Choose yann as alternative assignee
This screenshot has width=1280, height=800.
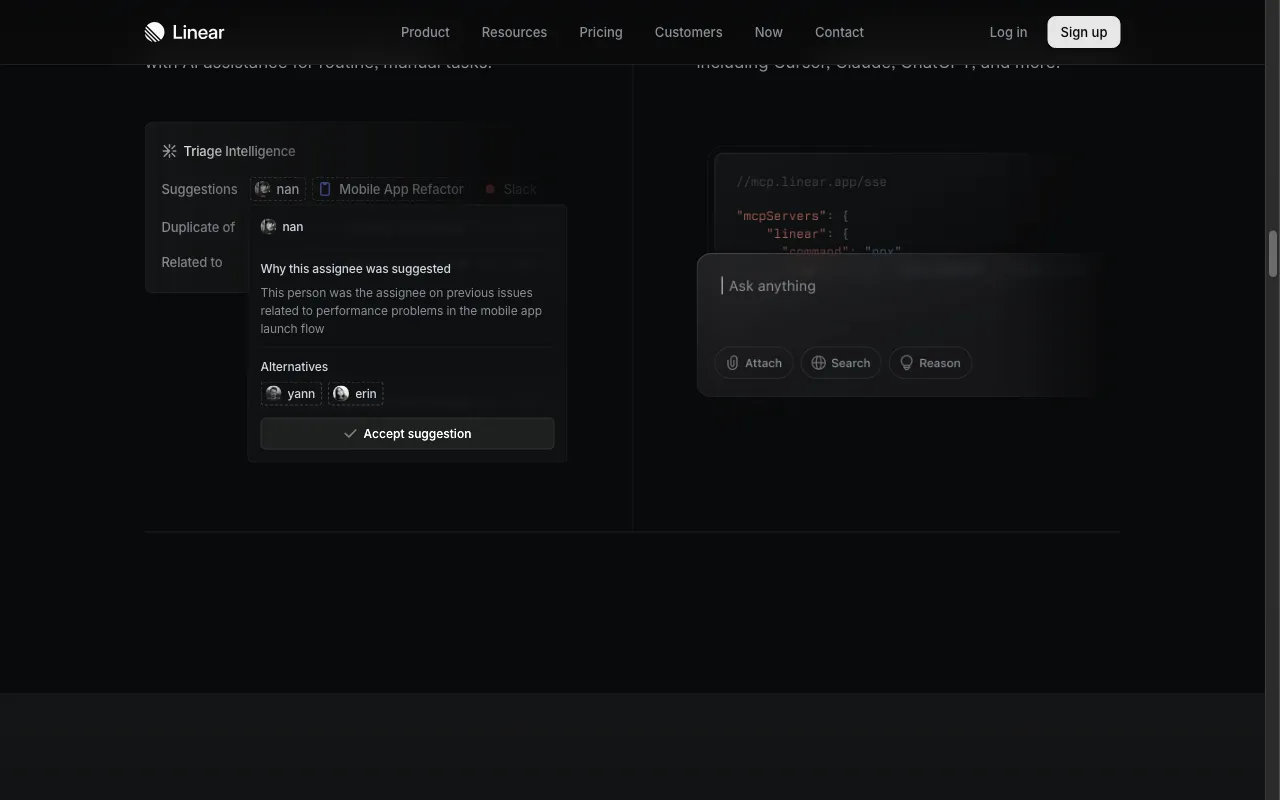(291, 393)
